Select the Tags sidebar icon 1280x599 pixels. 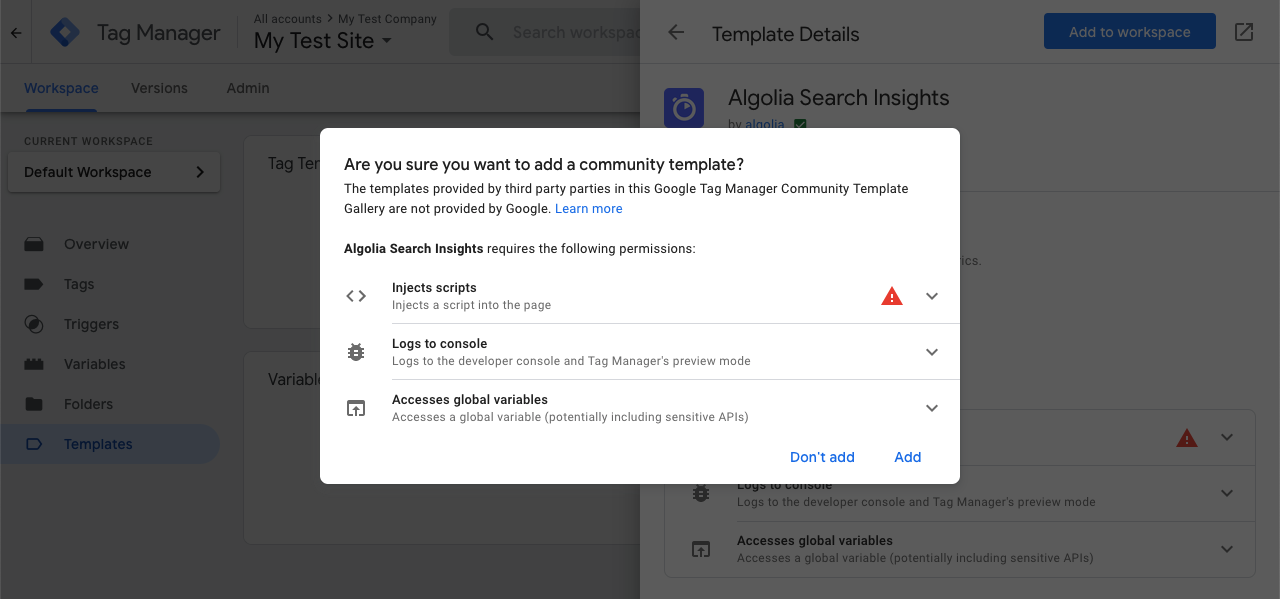point(35,284)
